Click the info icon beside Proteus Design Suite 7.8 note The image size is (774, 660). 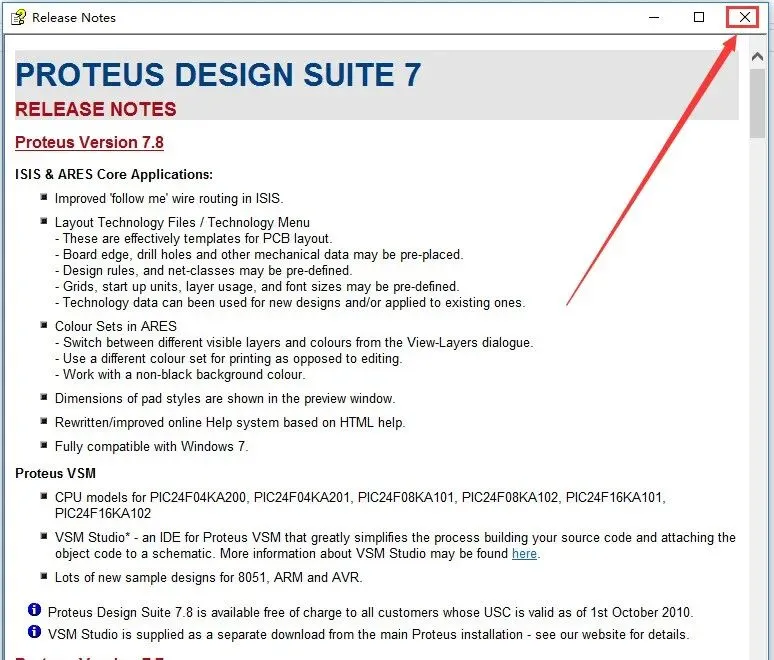[34, 610]
